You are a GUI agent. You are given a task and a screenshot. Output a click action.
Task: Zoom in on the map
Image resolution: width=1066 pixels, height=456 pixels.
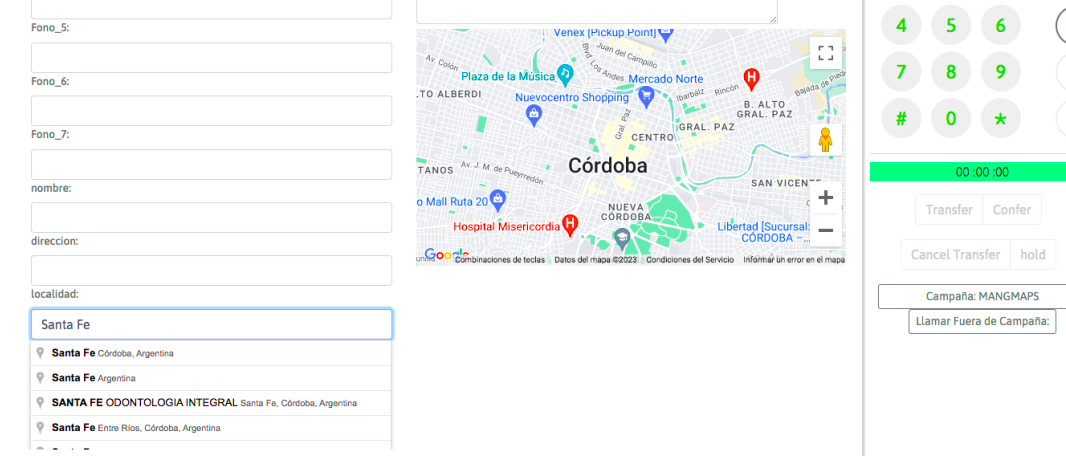(825, 197)
